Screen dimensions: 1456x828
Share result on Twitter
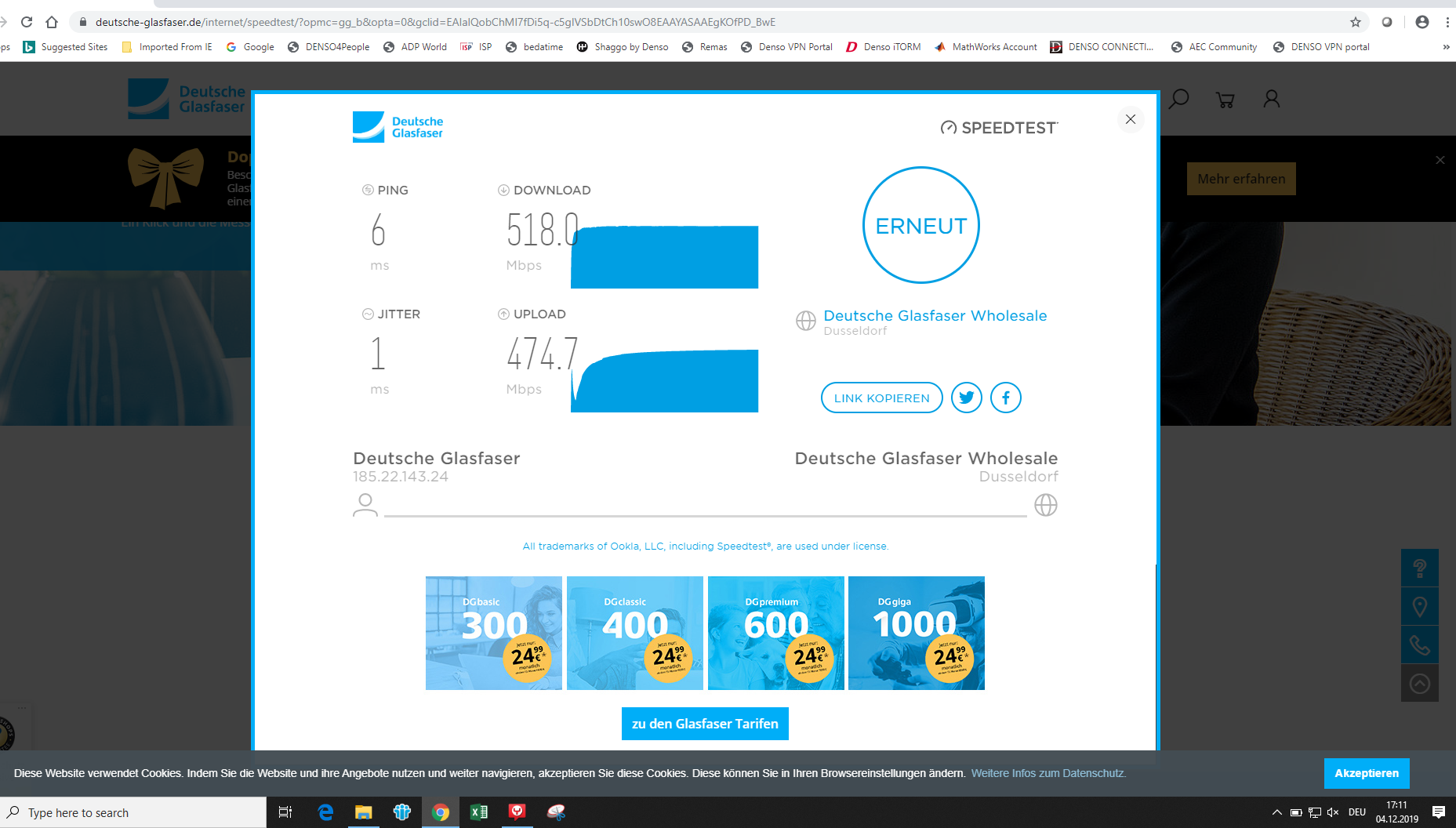(966, 398)
